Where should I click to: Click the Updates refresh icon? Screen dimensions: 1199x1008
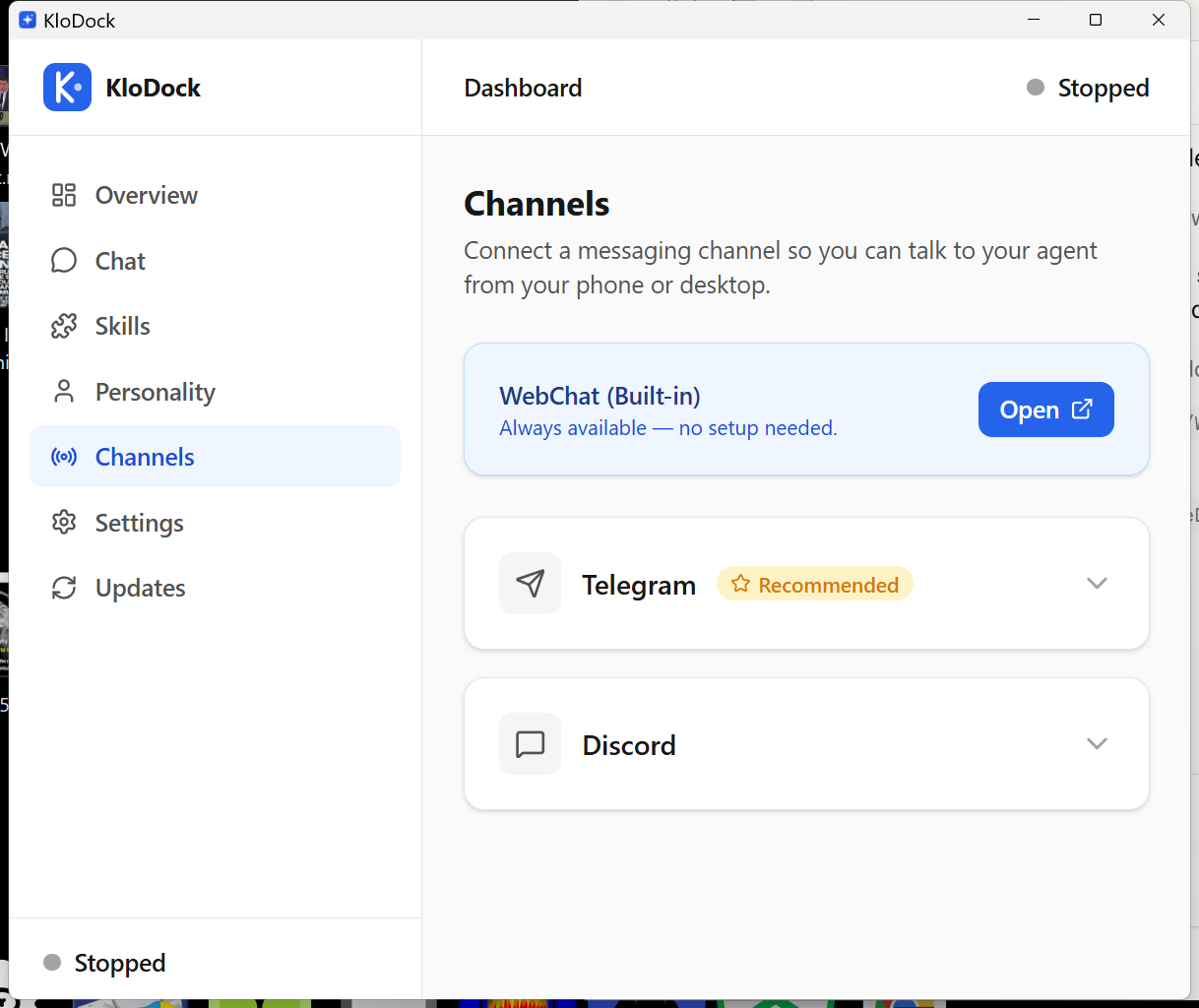tap(63, 587)
